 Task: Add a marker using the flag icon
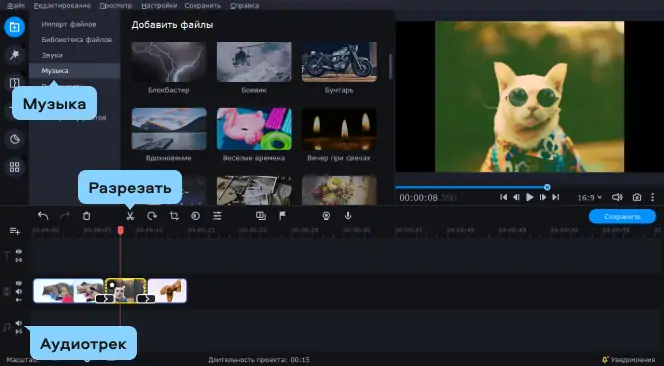click(x=282, y=216)
